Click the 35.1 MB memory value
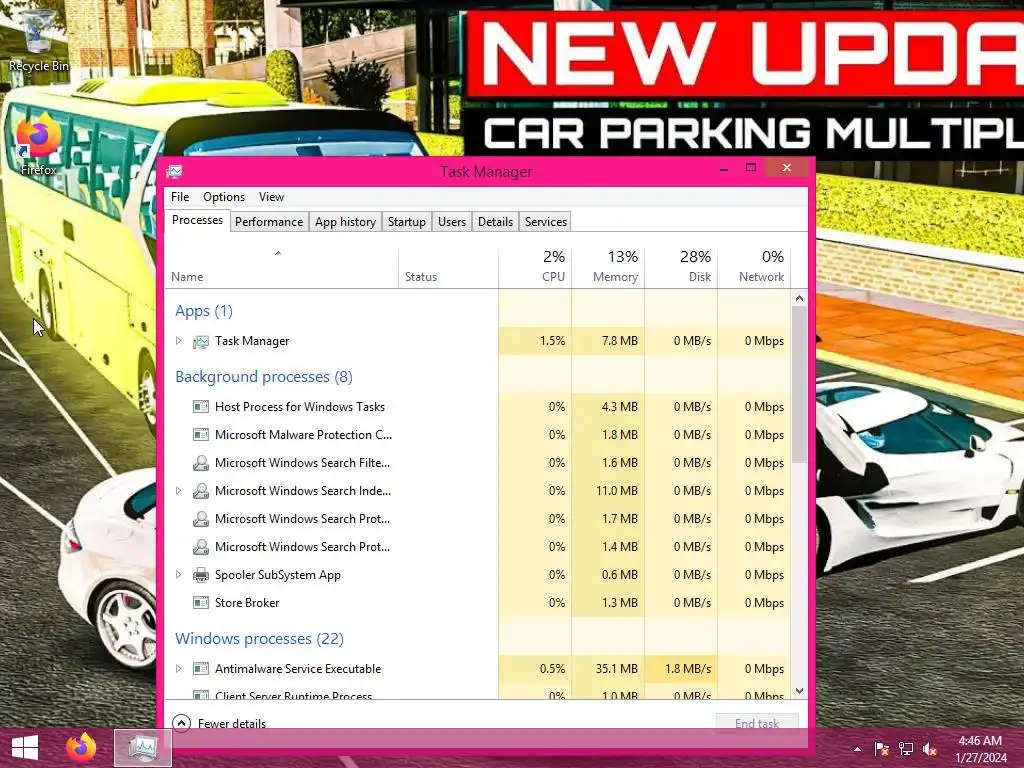 [616, 669]
